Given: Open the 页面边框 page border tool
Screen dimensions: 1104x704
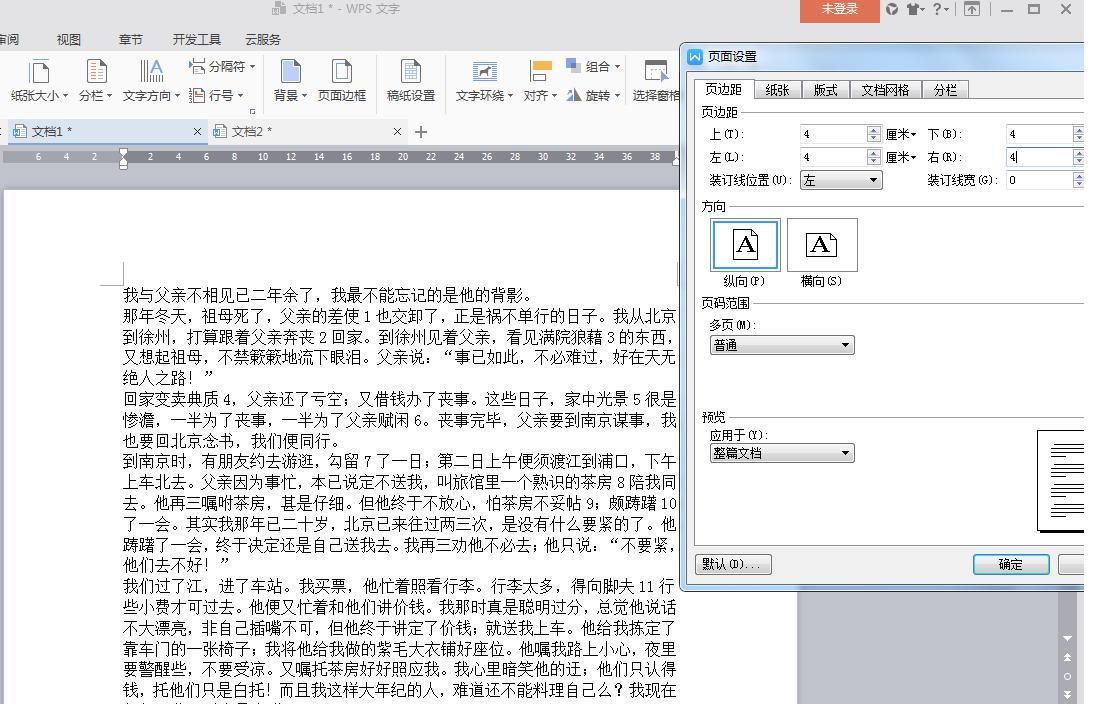Looking at the screenshot, I should [342, 80].
